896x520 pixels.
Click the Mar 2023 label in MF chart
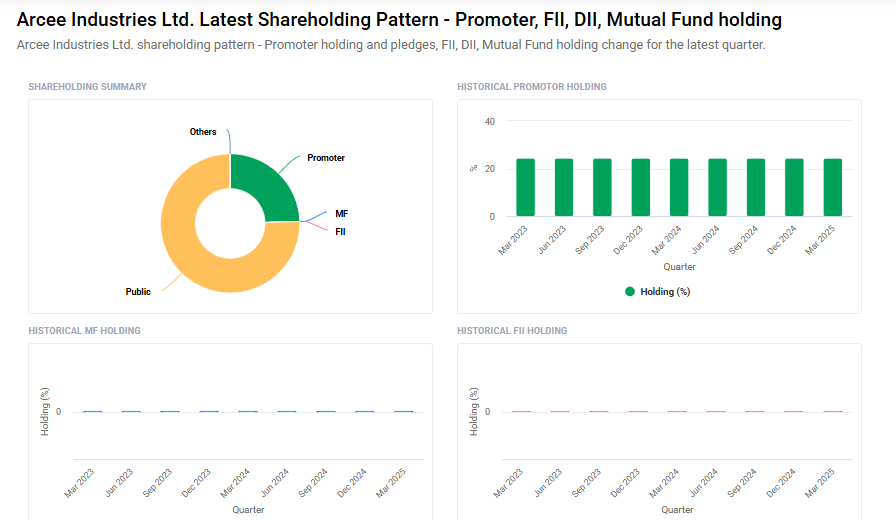tap(79, 483)
